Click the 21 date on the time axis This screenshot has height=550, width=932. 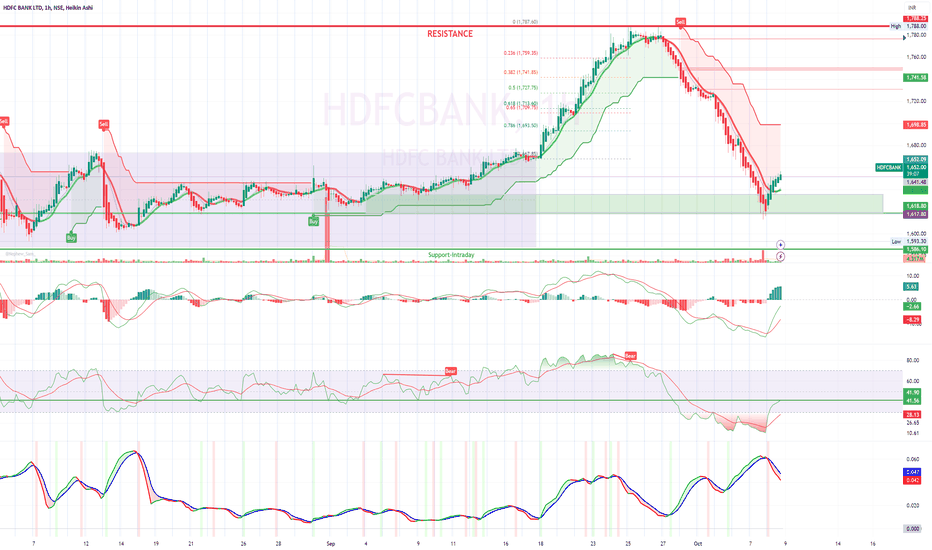click(x=191, y=543)
